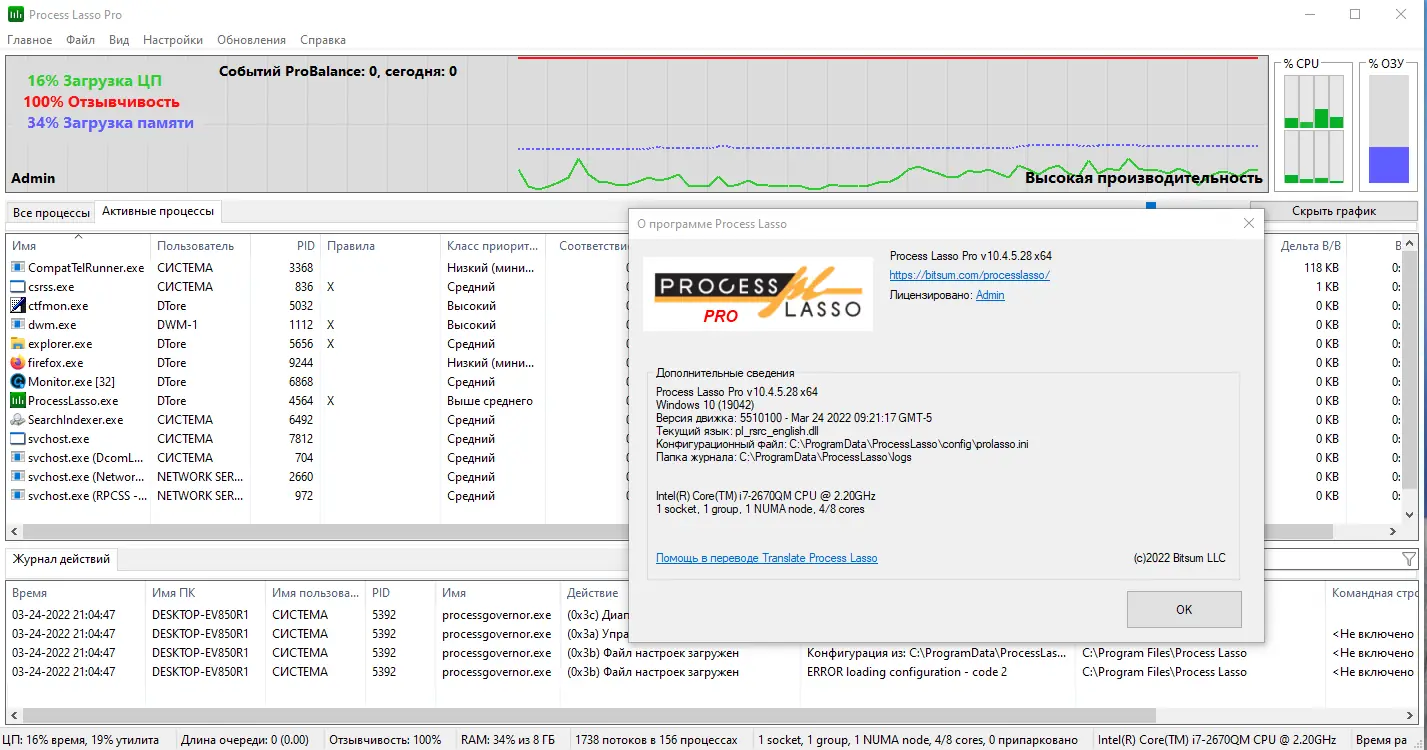Click the action log filter funnel icon

(1409, 559)
